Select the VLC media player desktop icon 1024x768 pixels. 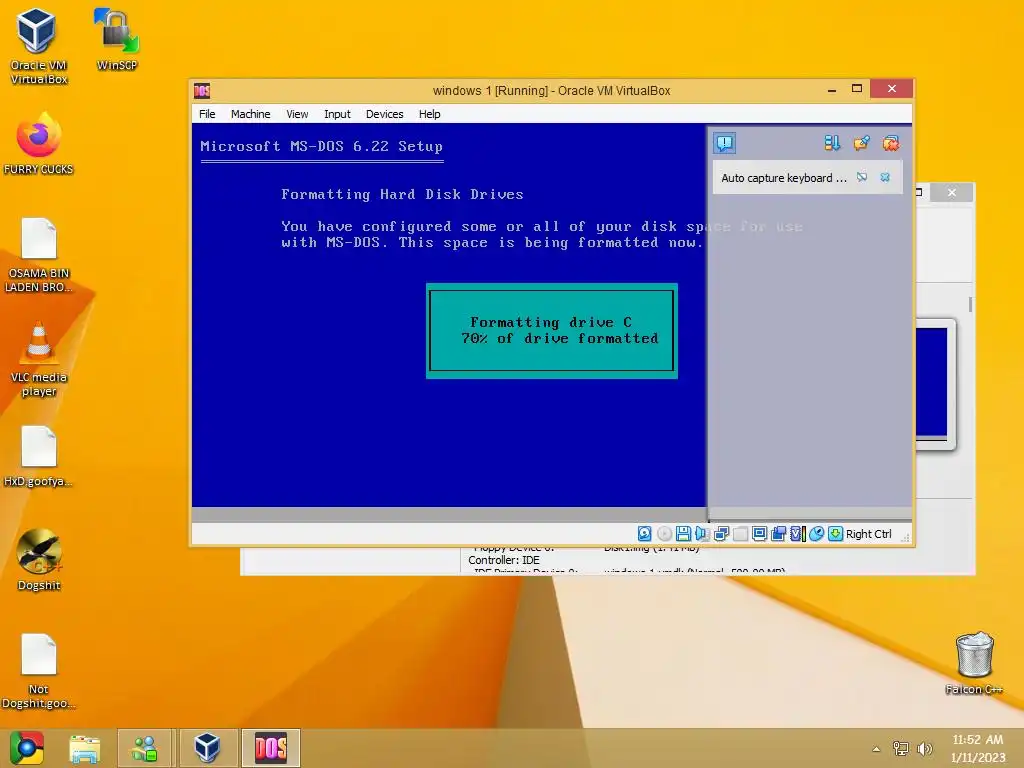click(39, 359)
